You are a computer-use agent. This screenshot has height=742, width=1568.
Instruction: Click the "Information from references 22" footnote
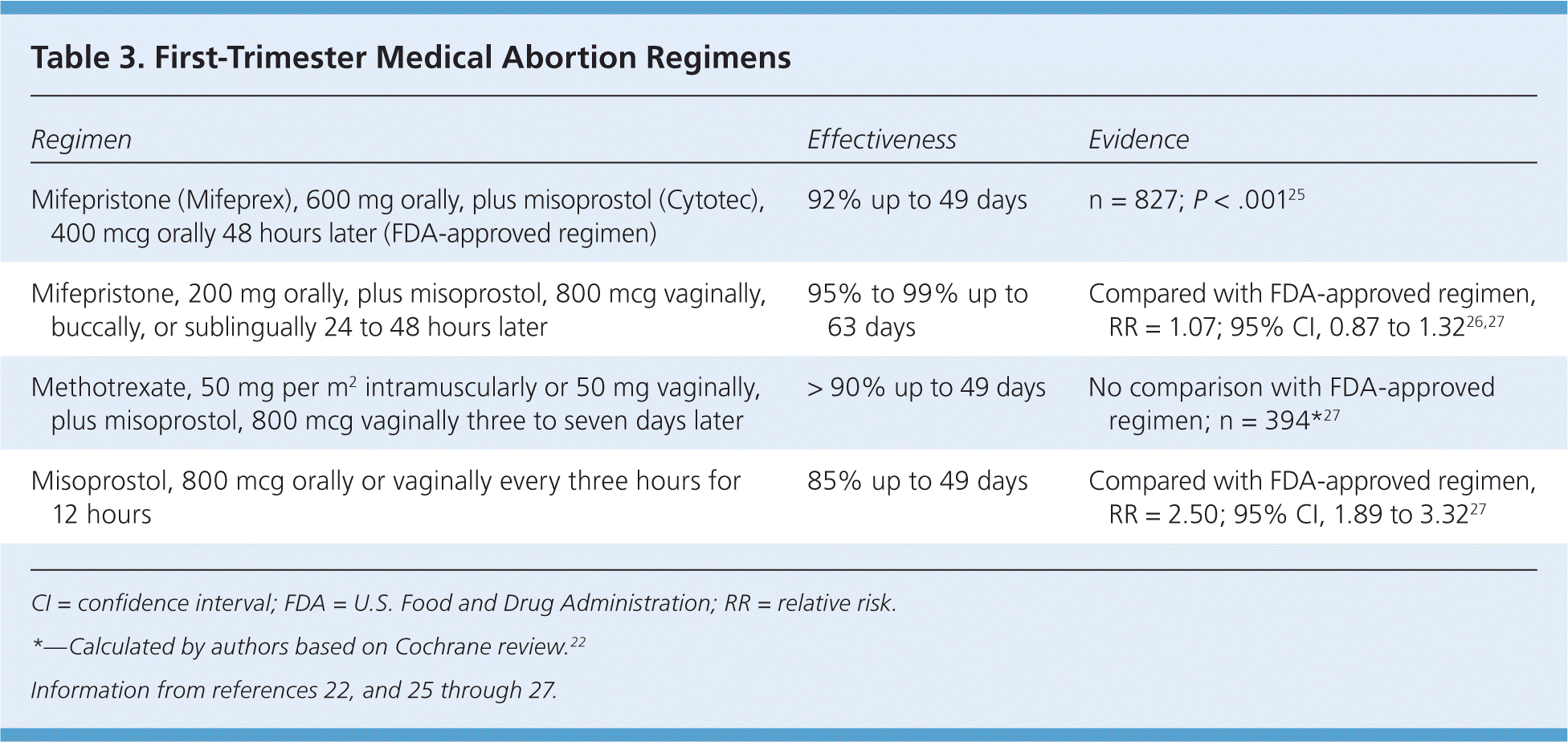293,690
